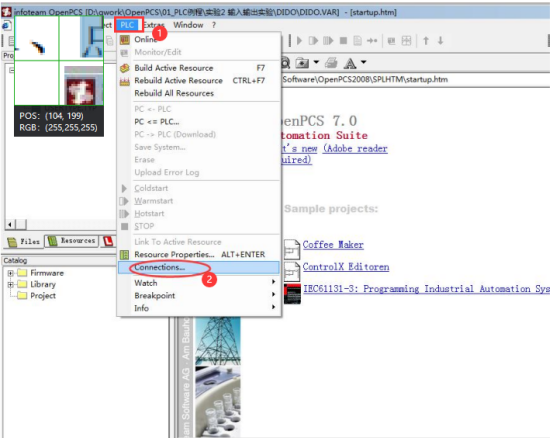Switch to the Files tab
Viewport: 554px width, 438px height.
click(x=24, y=242)
